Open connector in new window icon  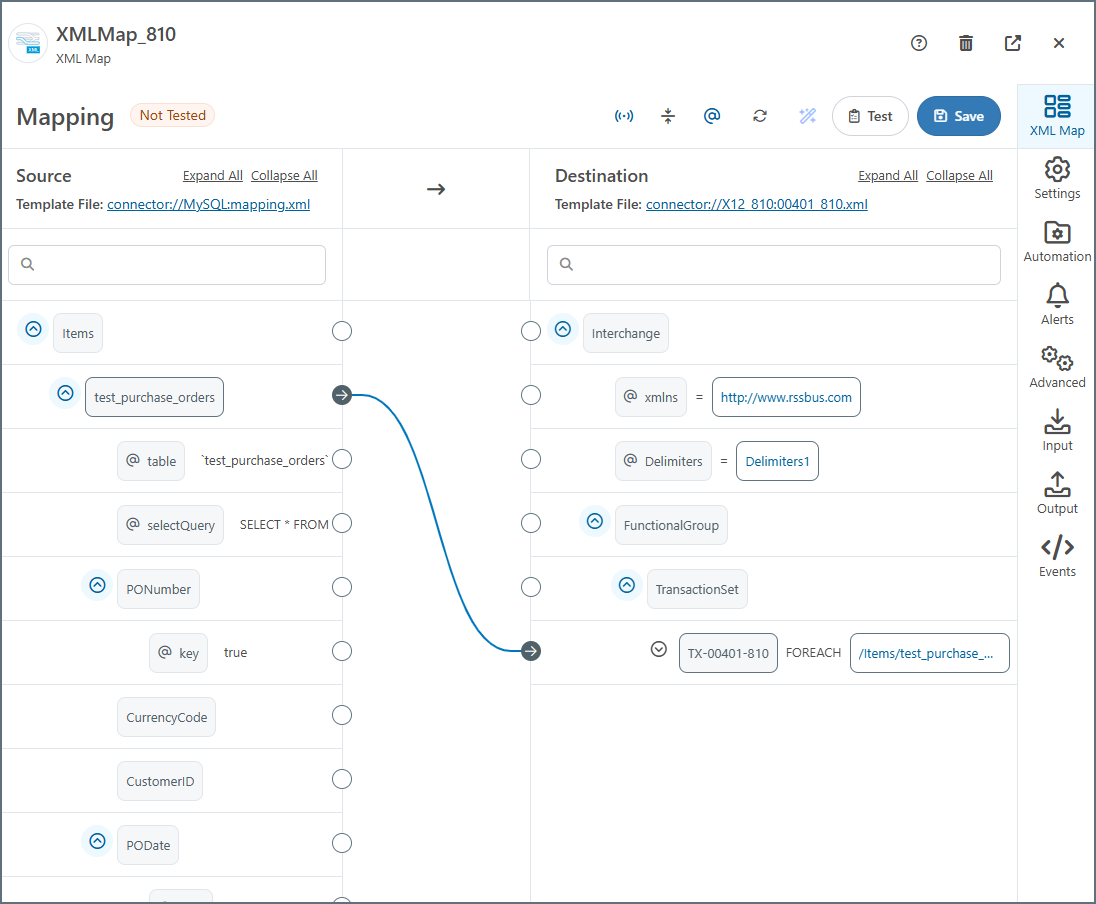(1013, 43)
